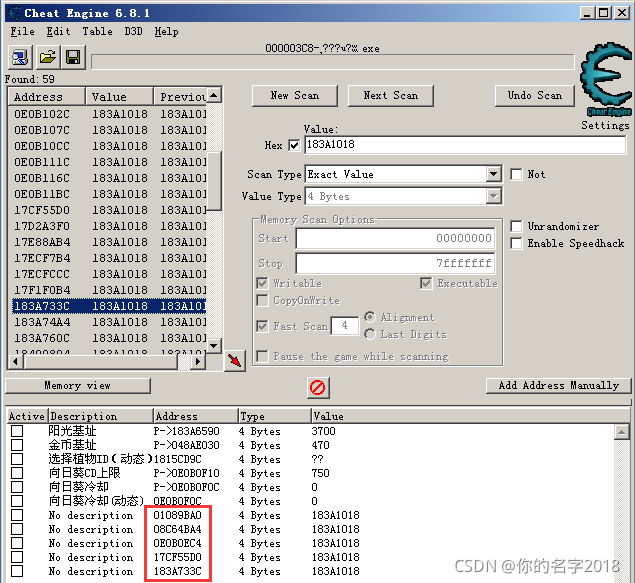Open the process list computer icon

(20, 57)
